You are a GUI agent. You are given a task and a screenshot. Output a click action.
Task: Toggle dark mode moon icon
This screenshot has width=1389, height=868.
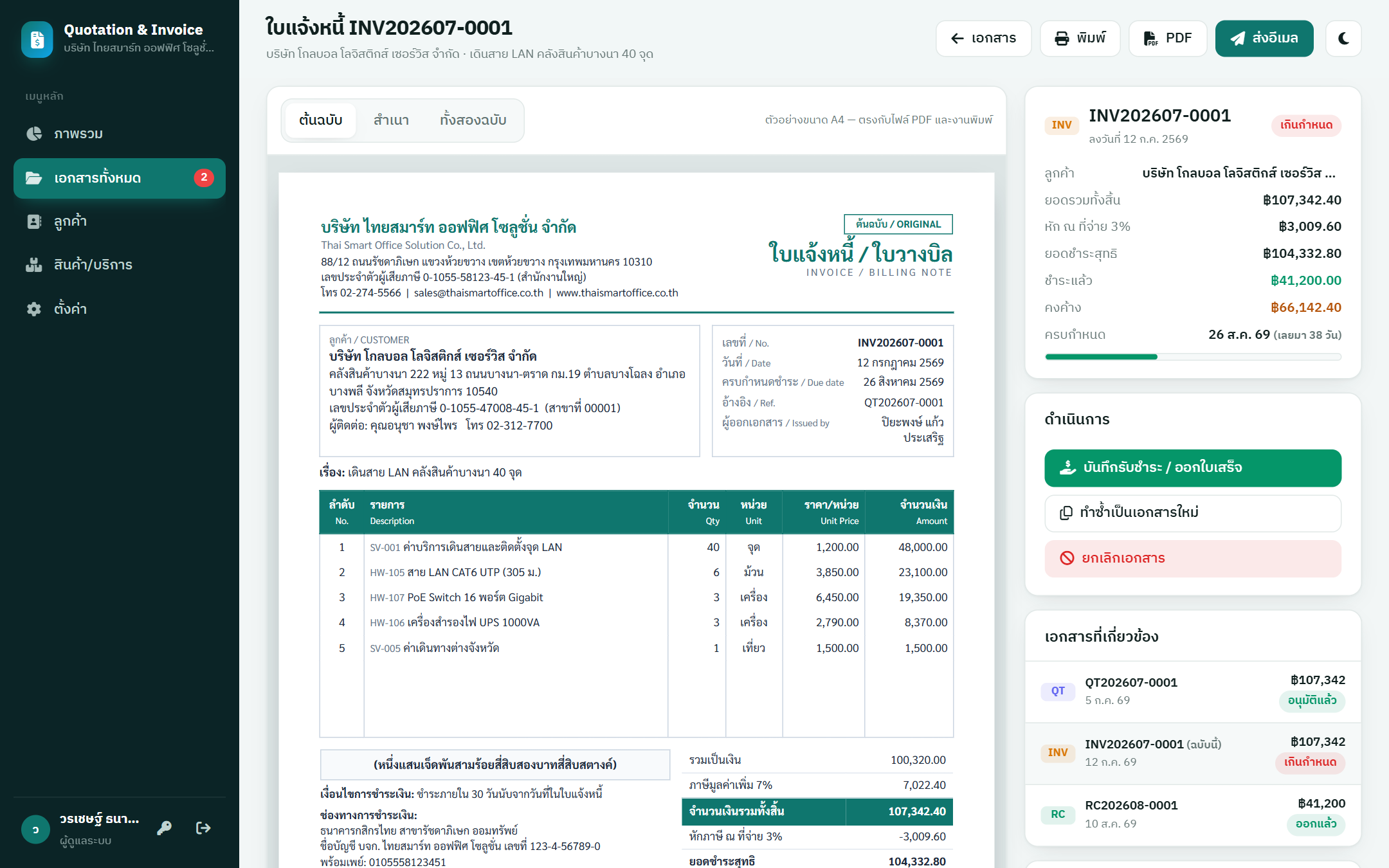pyautogui.click(x=1343, y=39)
